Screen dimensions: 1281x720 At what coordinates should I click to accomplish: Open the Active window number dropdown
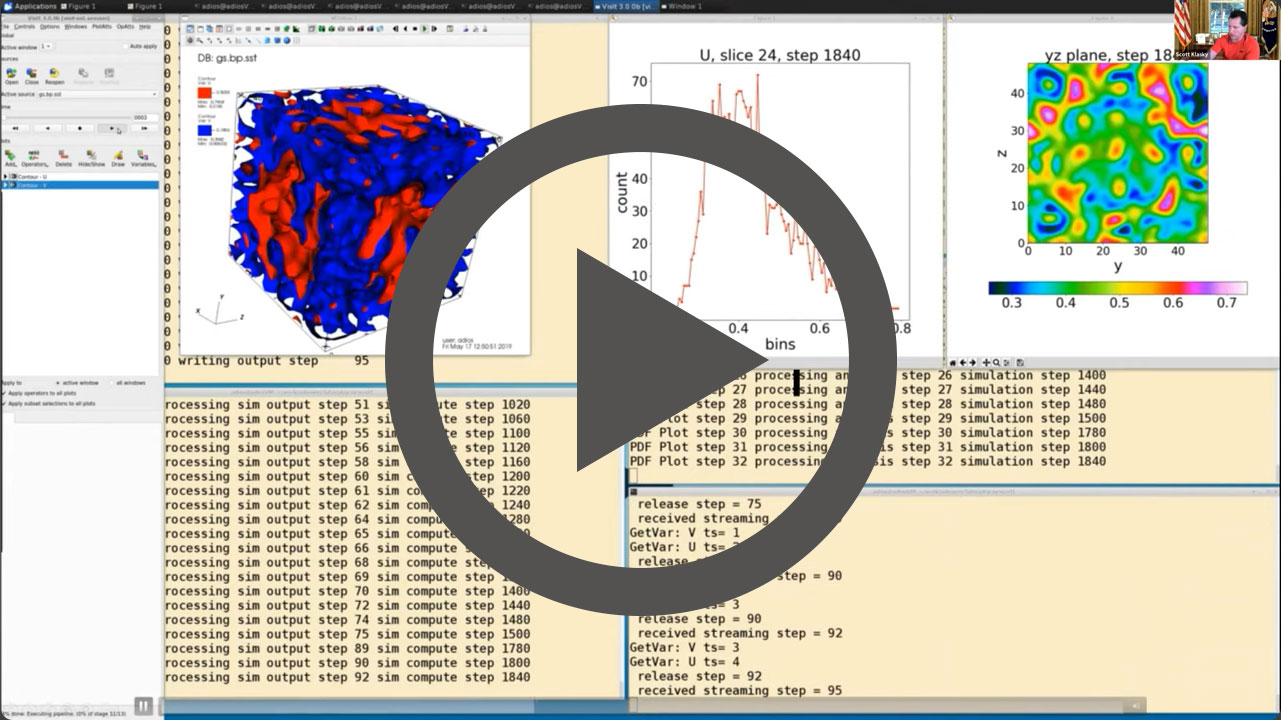[x=47, y=46]
